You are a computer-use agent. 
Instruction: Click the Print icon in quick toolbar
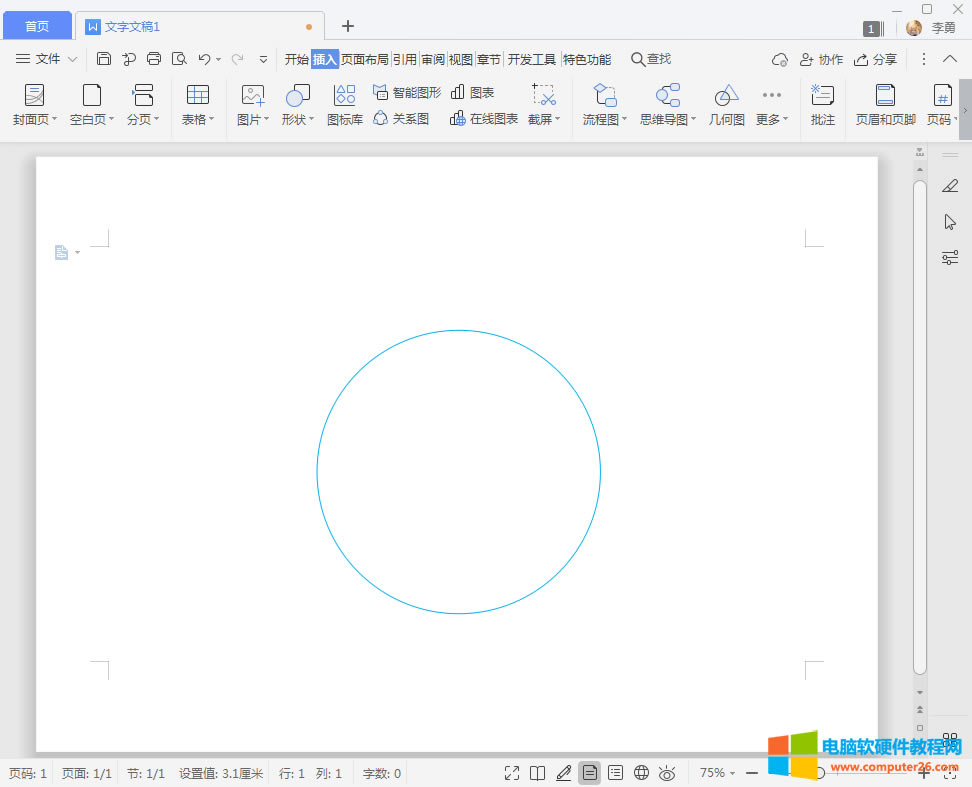pos(154,59)
